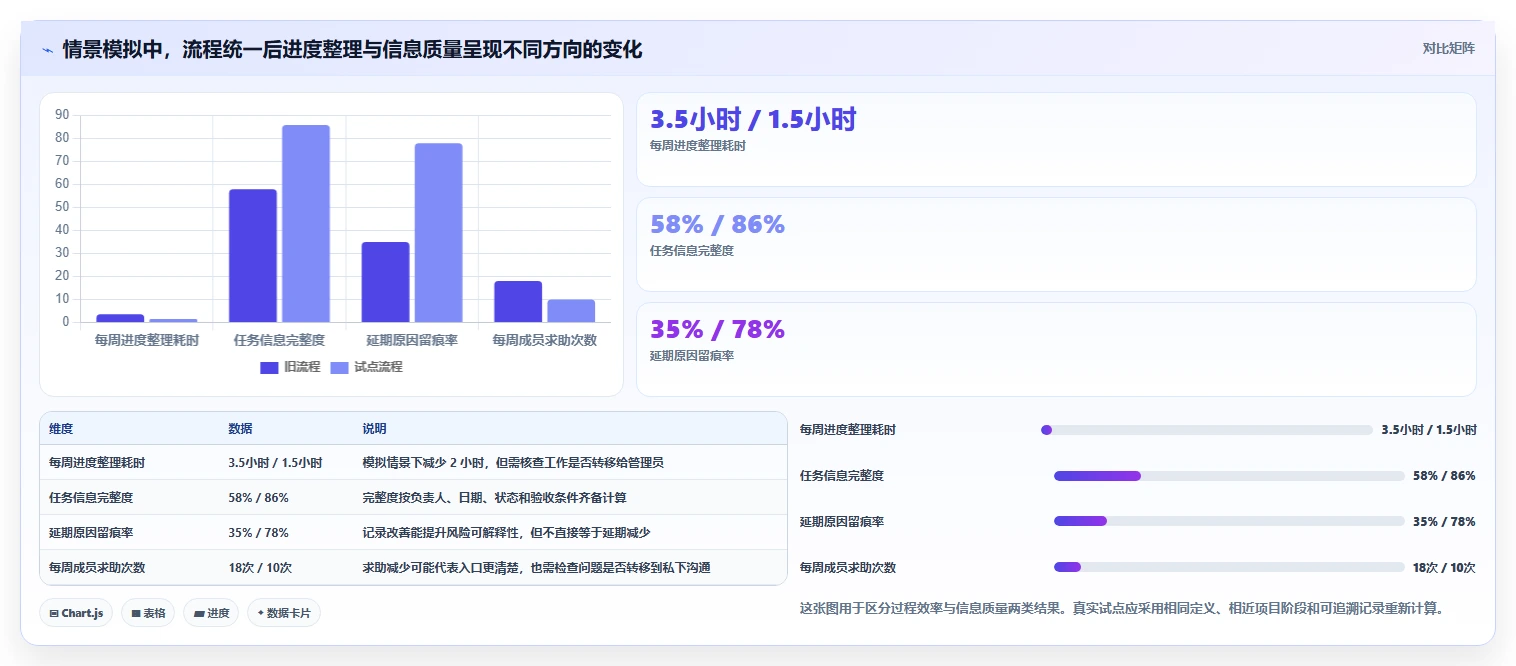Click the Chart.js tag icon
1516x666 pixels.
54,613
